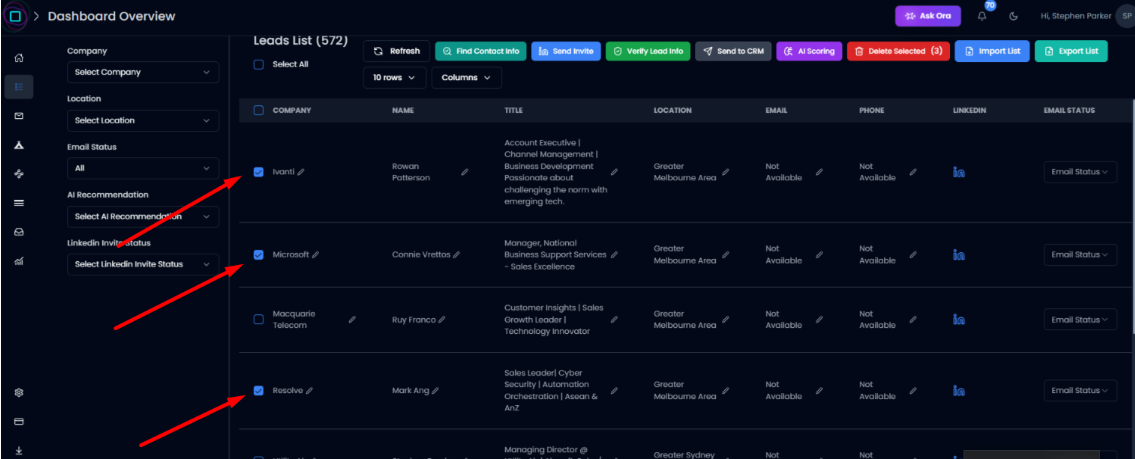Click the Import List button
The height and width of the screenshot is (459, 1135).
pos(992,51)
